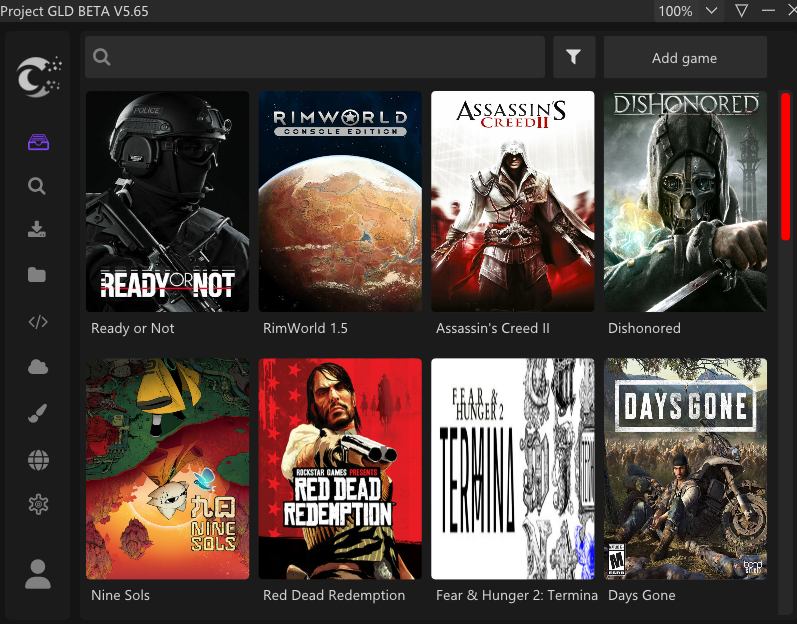Open the 100% zoom dropdown
797x624 pixels.
[x=688, y=11]
